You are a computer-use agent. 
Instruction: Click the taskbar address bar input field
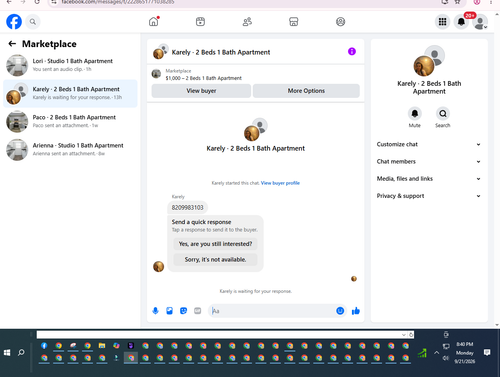(218, 335)
